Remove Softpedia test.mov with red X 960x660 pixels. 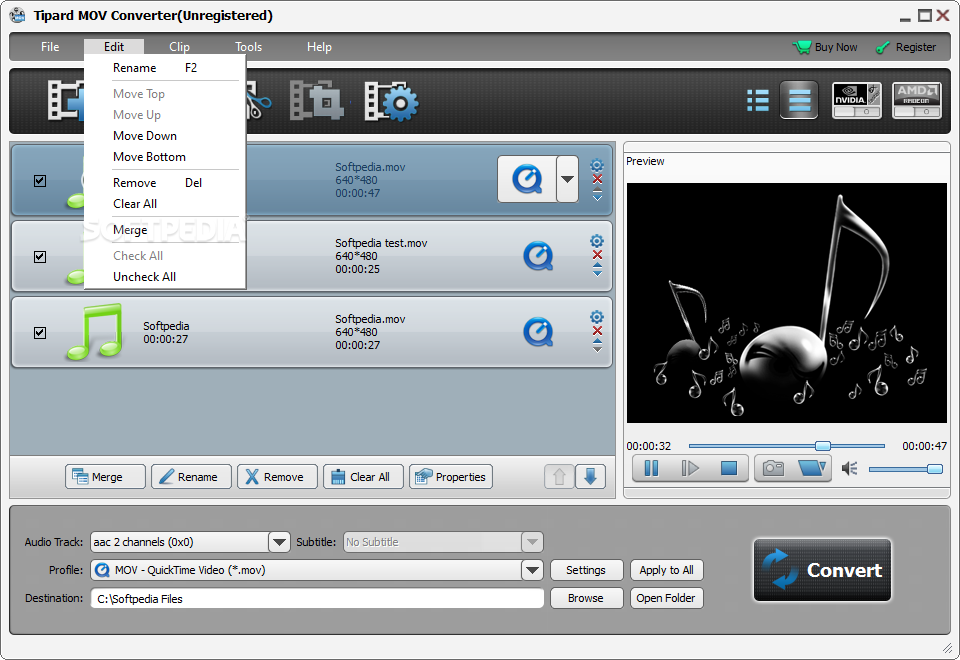click(x=598, y=255)
